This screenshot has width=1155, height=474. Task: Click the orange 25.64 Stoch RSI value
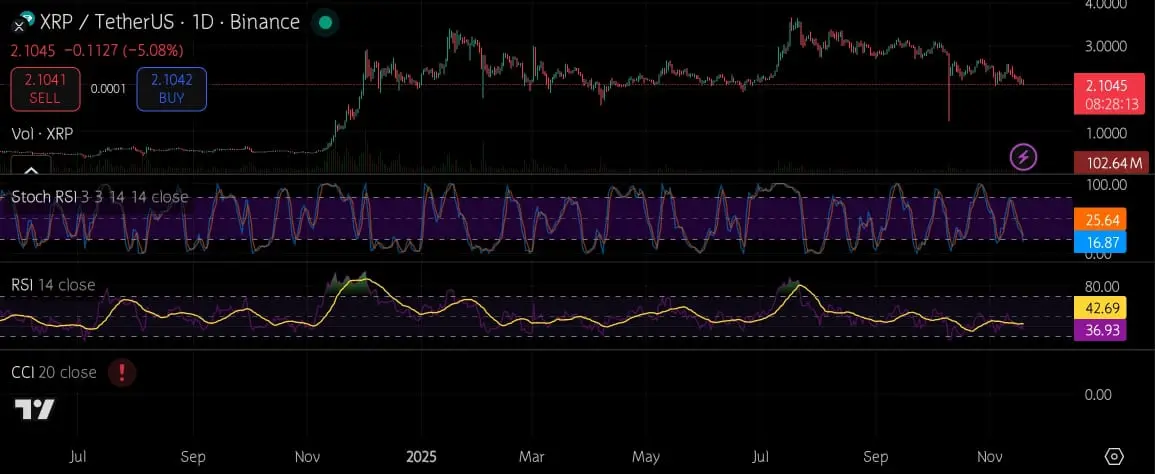(1098, 220)
